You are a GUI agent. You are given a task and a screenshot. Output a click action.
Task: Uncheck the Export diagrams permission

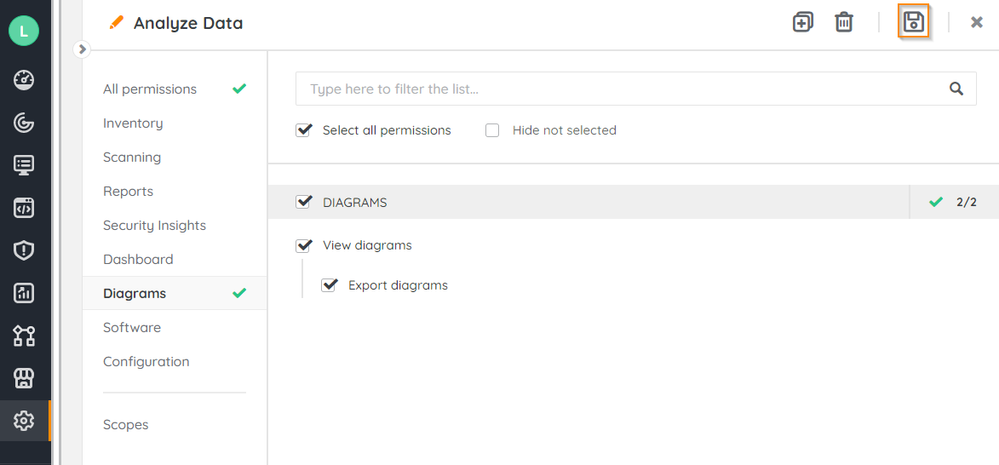pyautogui.click(x=330, y=285)
